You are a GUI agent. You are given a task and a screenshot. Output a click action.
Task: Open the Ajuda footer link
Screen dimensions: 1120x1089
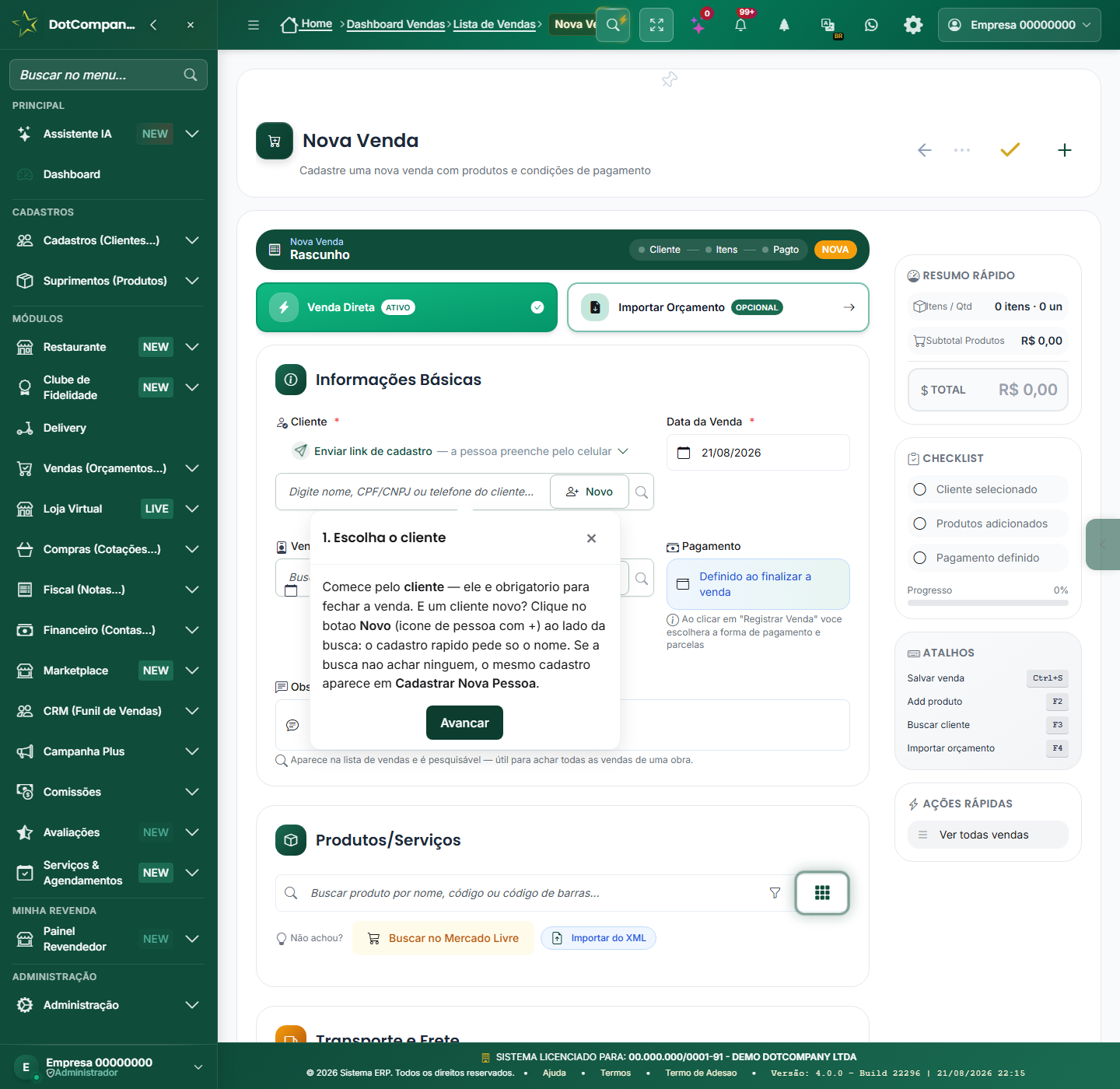[555, 1073]
